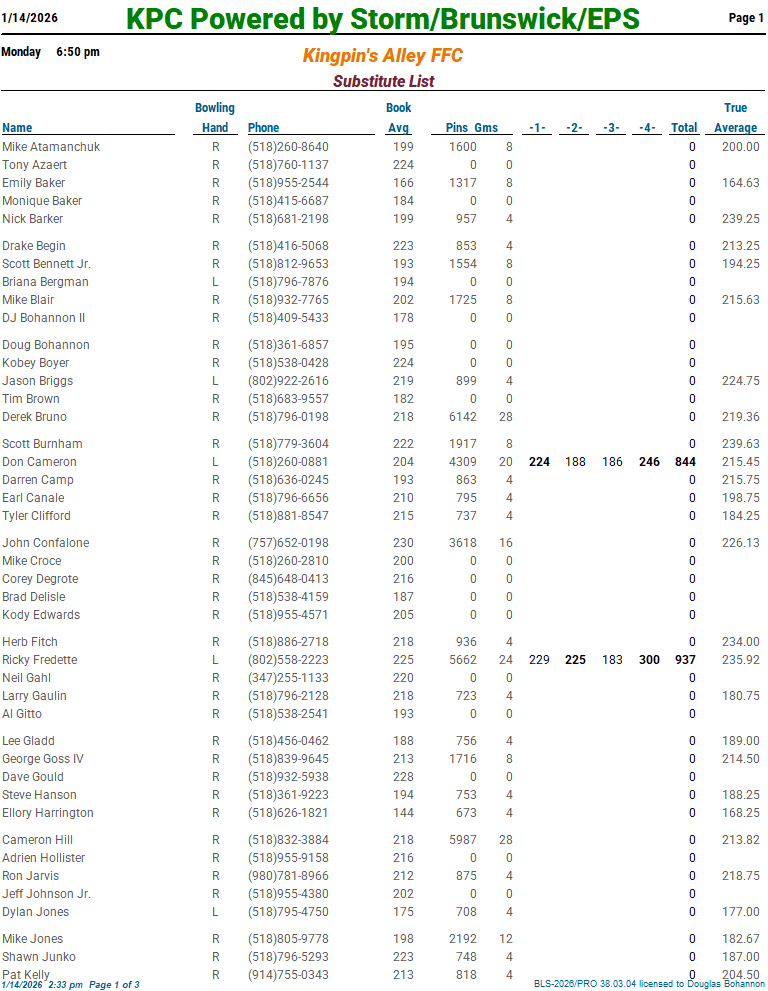This screenshot has width=768, height=991.
Task: Select the KPC Powered by Storm/Brunswick/EPS heading
Action: coord(383,19)
